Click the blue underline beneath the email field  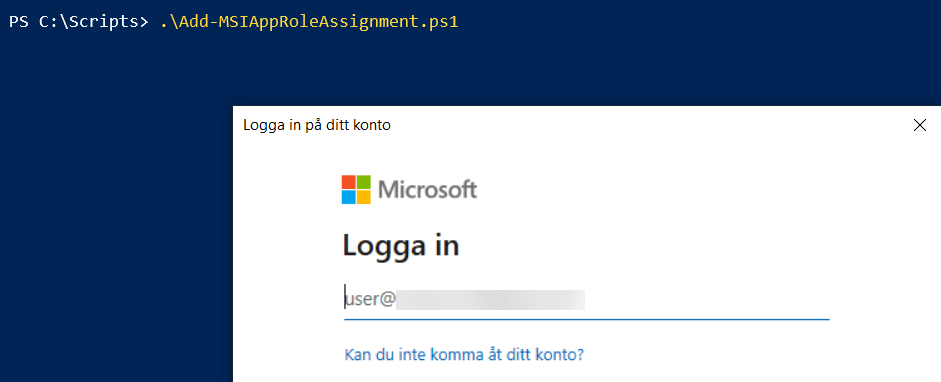pyautogui.click(x=586, y=319)
